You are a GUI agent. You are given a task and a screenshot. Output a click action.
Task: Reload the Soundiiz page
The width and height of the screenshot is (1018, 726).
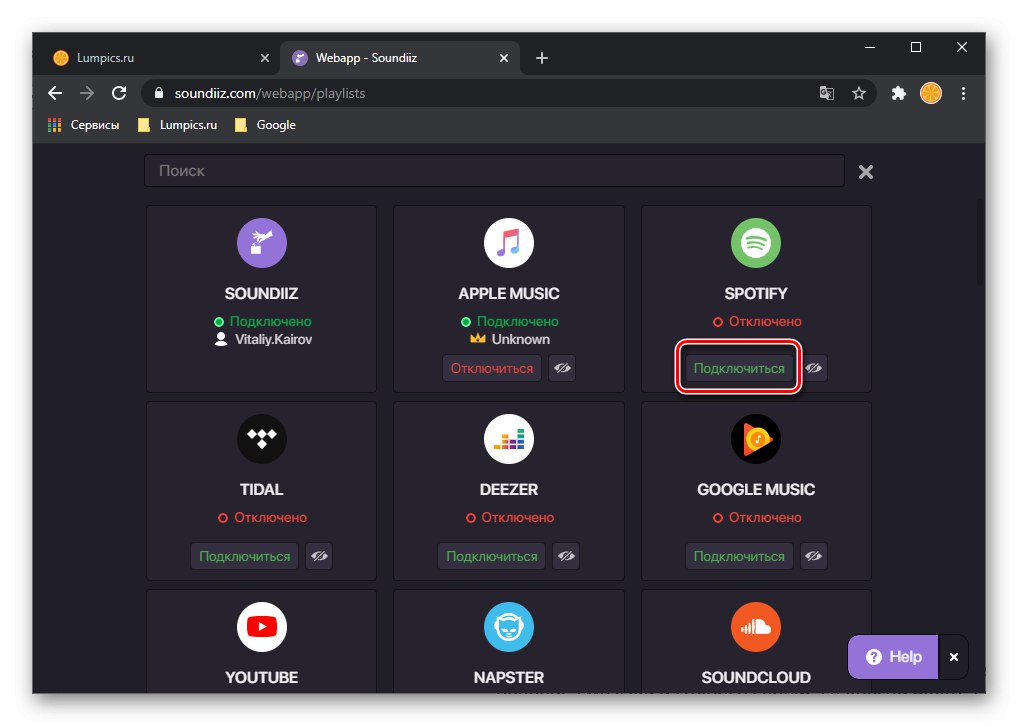point(119,94)
